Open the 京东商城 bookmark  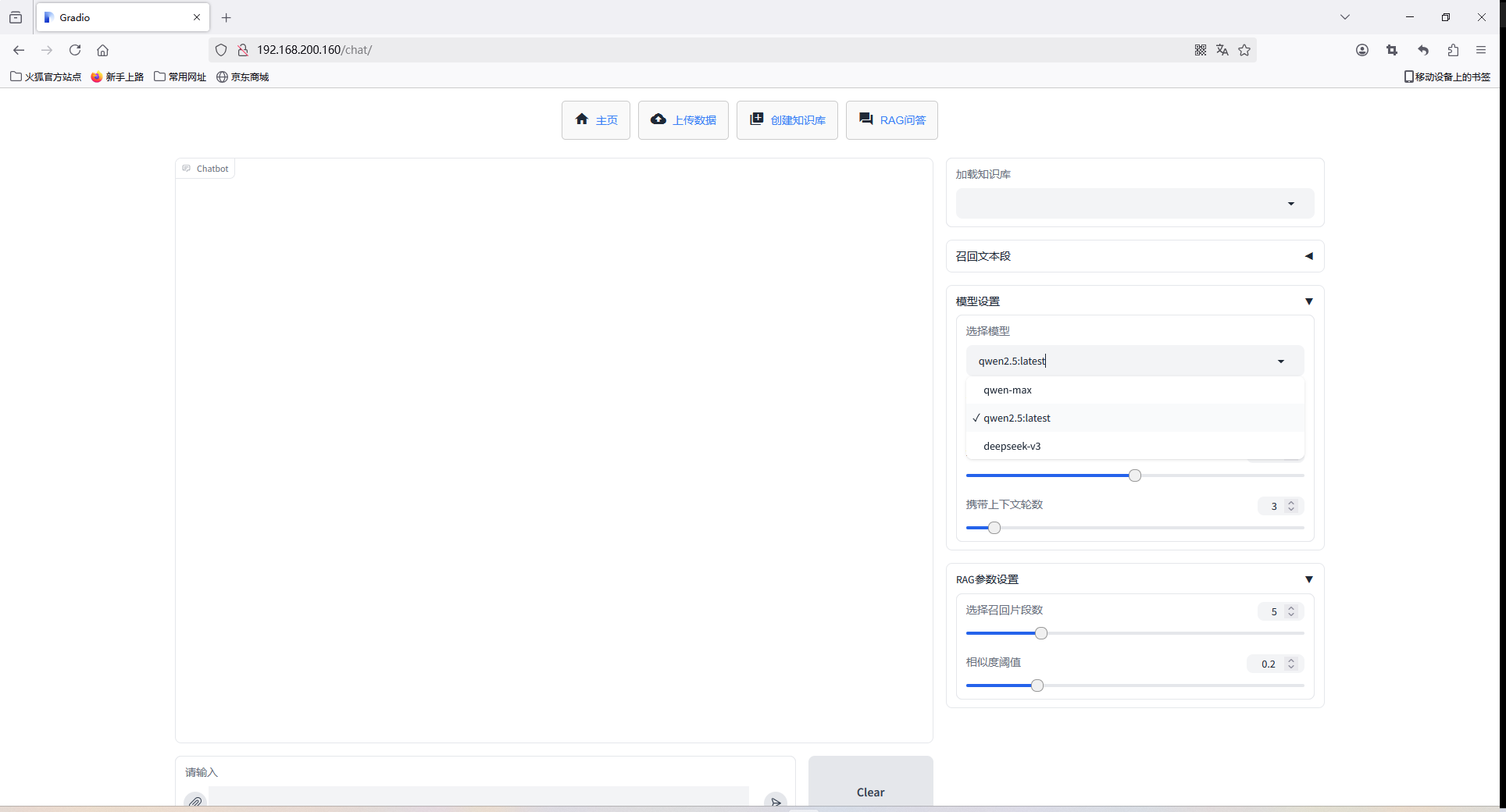coord(243,77)
